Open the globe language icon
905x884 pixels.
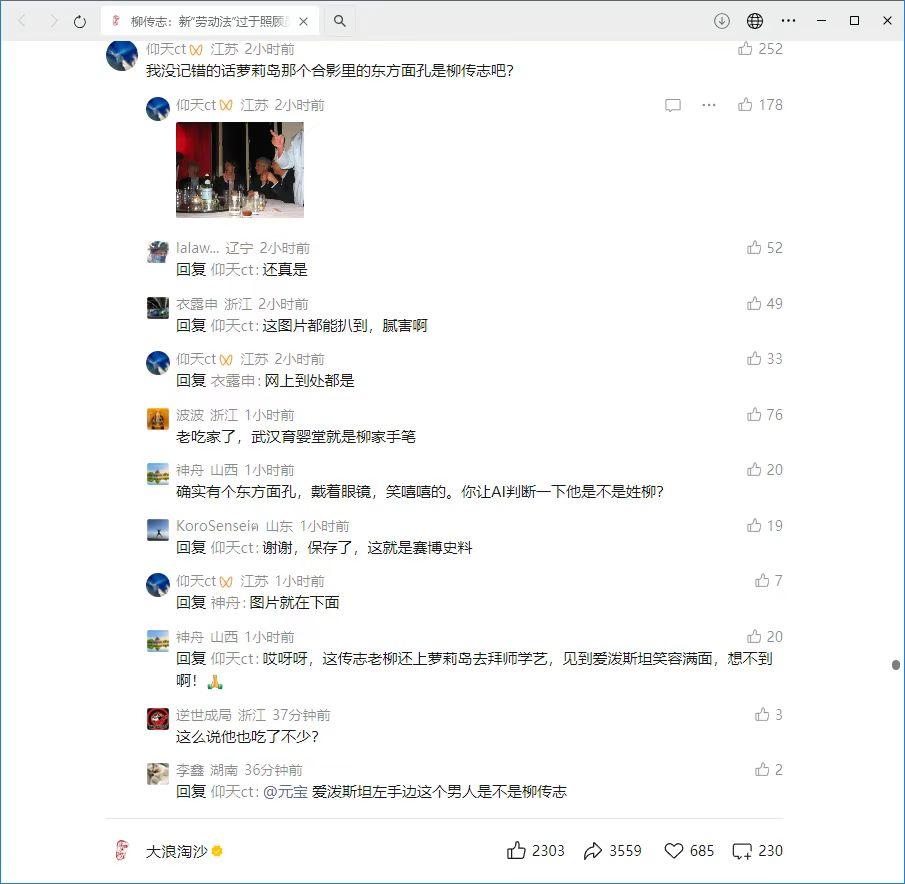coord(755,21)
